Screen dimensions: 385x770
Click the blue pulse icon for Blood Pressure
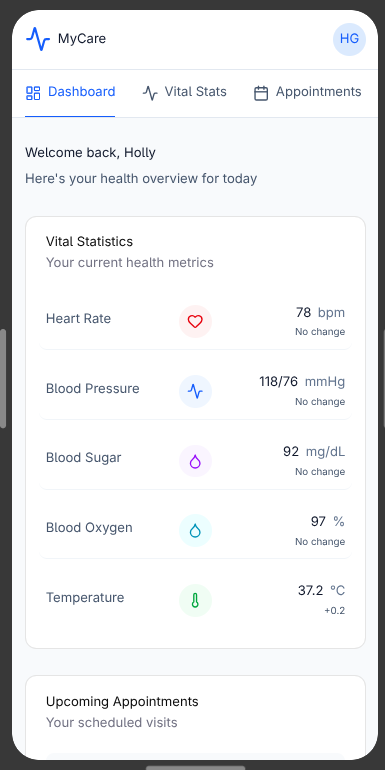click(195, 391)
